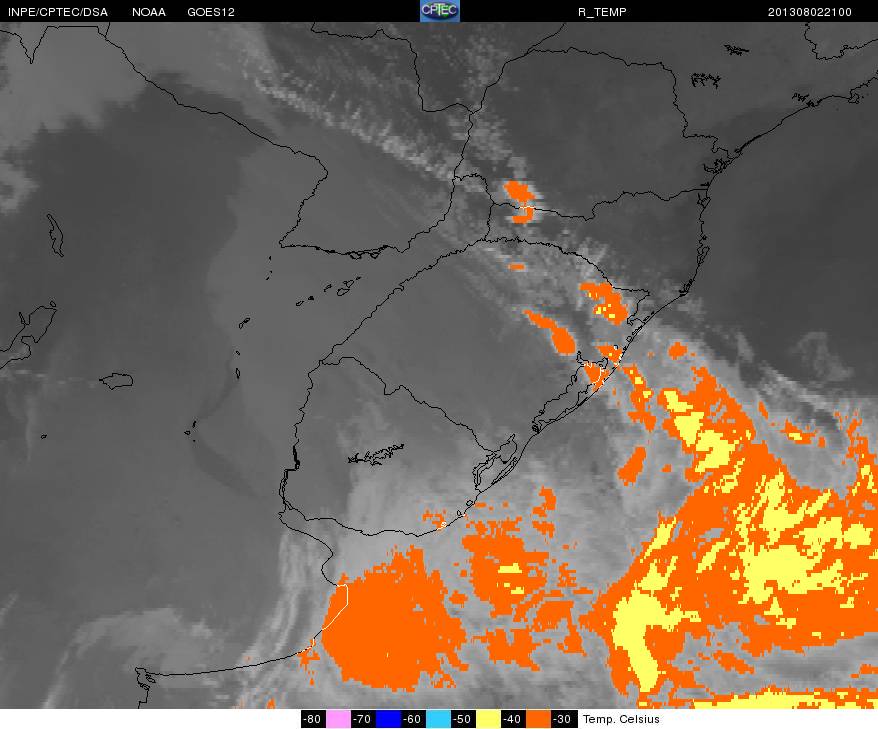This screenshot has height=729, width=878.
Task: Click the yellow legend color swatch
Action: [488, 719]
